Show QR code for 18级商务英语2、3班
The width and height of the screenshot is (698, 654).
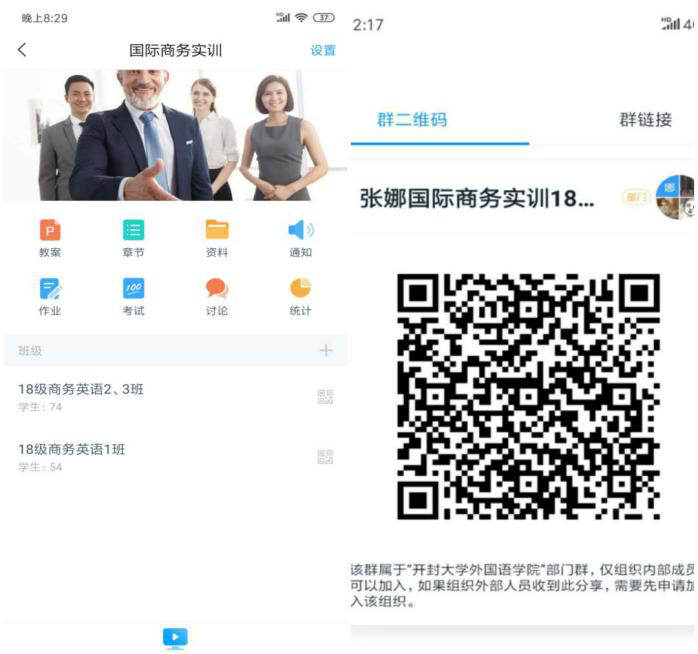(325, 397)
